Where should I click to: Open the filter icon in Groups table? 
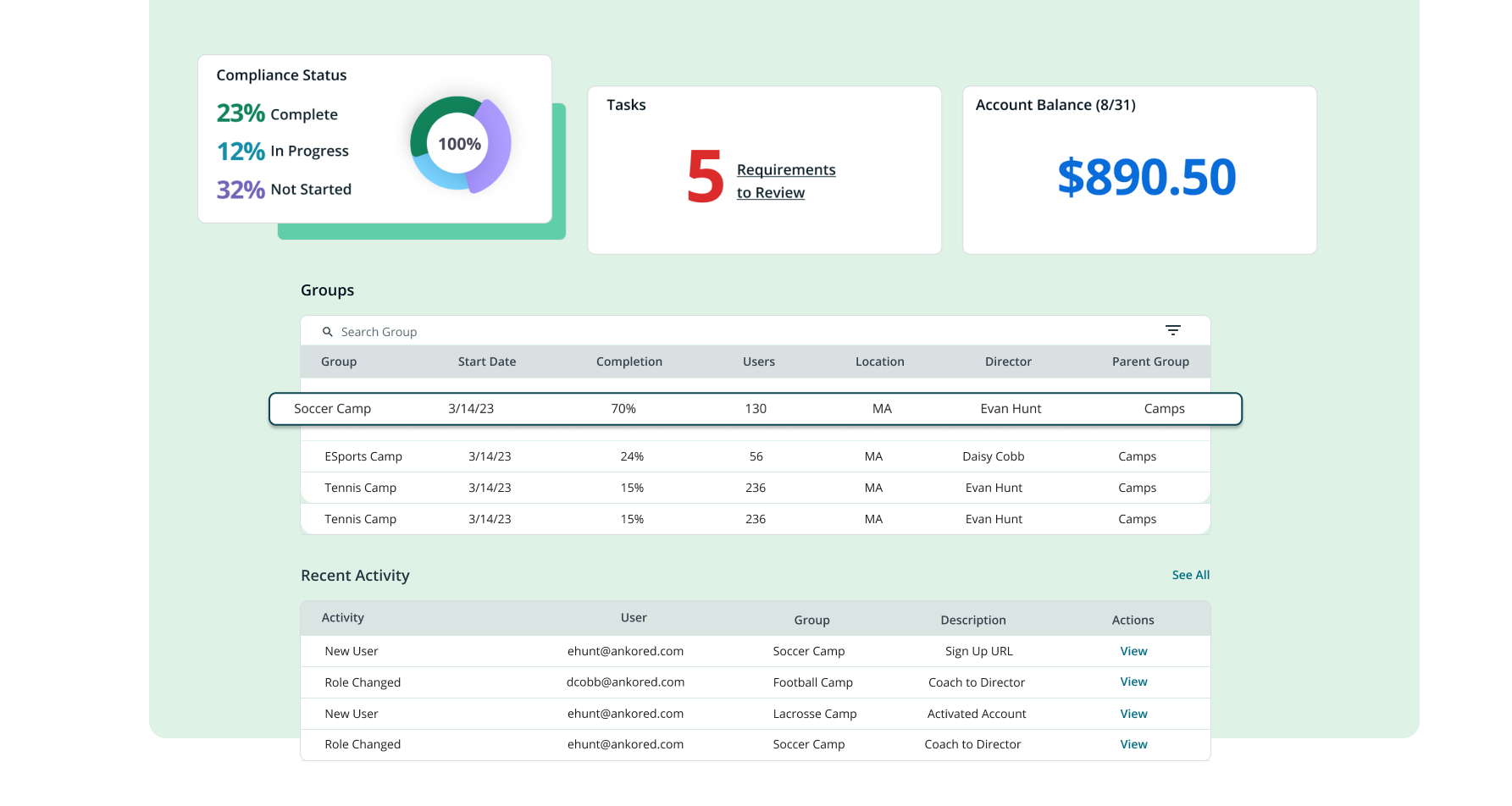tap(1172, 330)
